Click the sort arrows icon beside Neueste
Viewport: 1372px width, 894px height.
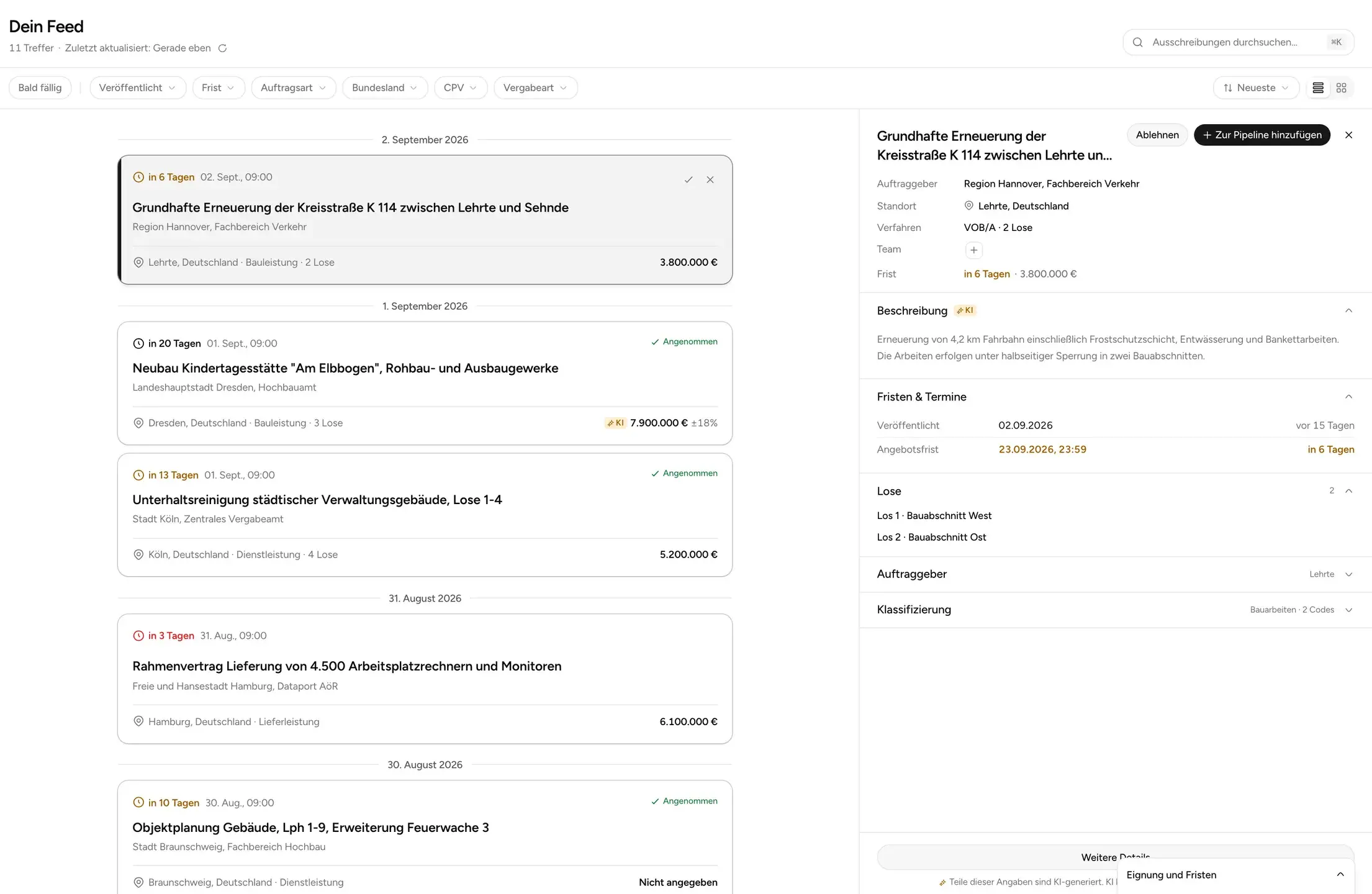(1227, 88)
